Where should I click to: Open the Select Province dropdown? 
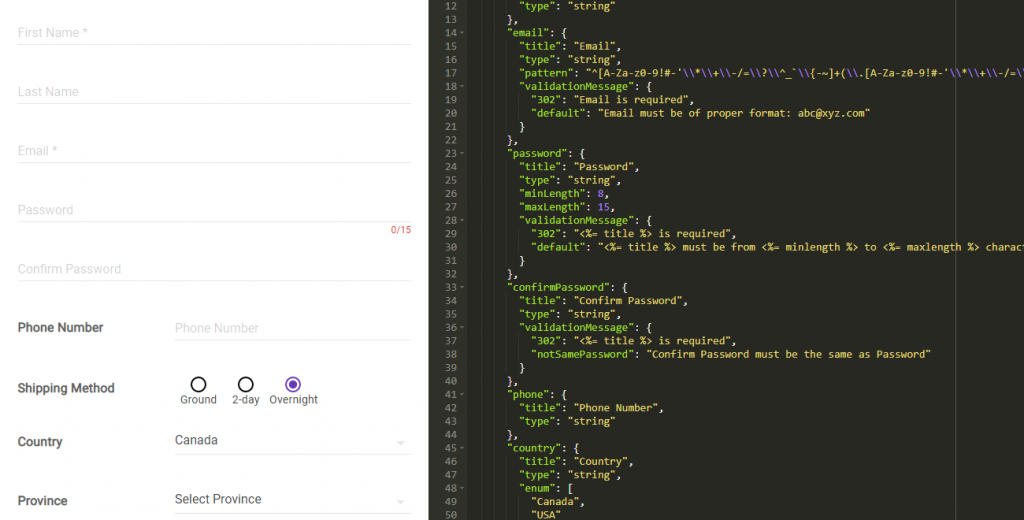293,500
